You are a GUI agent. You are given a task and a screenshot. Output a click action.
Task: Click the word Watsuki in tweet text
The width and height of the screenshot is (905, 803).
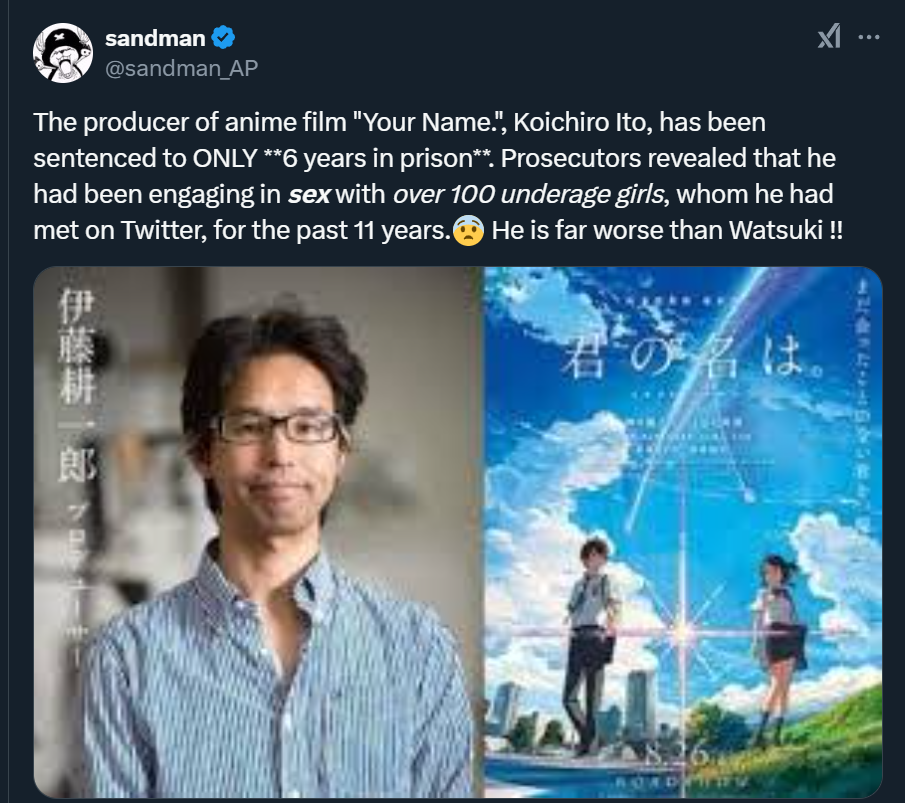point(775,230)
